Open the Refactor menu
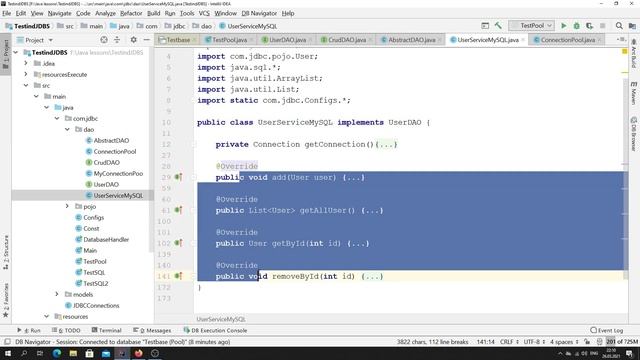Image resolution: width=640 pixels, height=360 pixels. coord(131,13)
